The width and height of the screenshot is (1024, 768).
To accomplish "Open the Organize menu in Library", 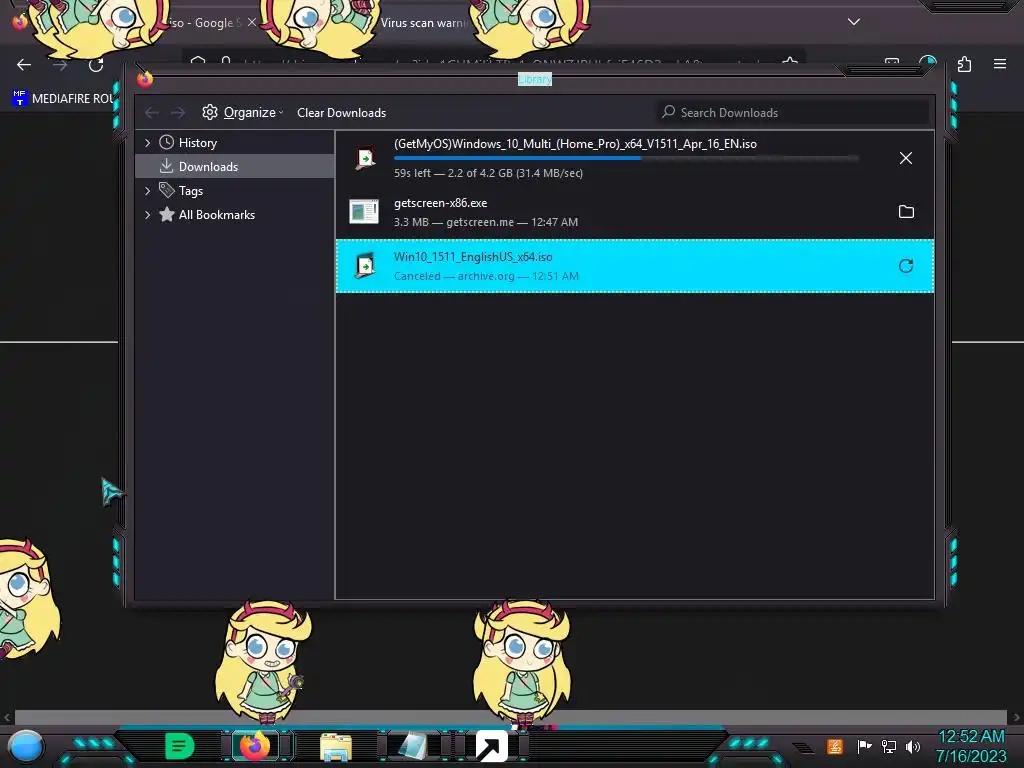I will [243, 112].
